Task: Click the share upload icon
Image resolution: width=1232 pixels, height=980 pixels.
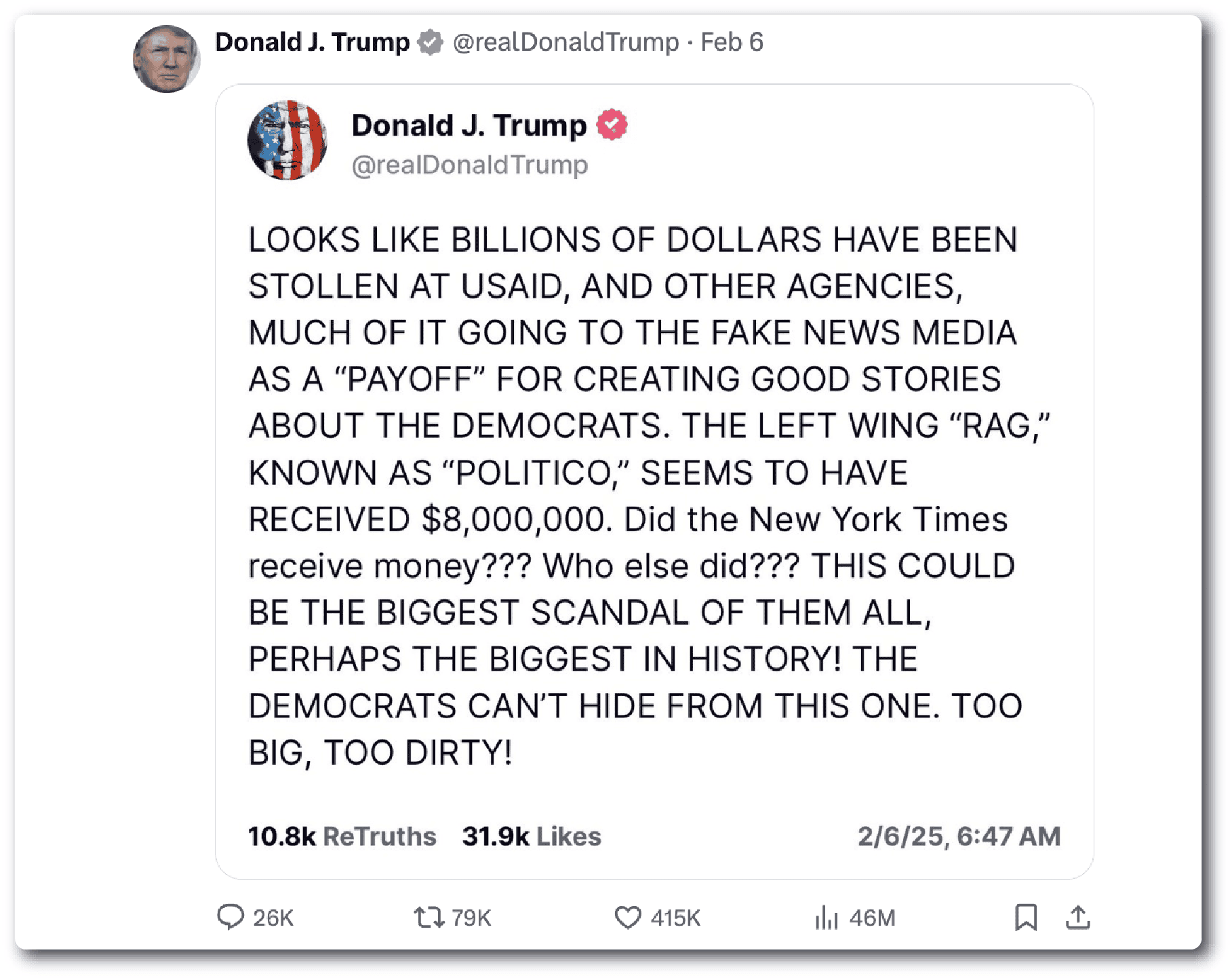Action: [1077, 917]
